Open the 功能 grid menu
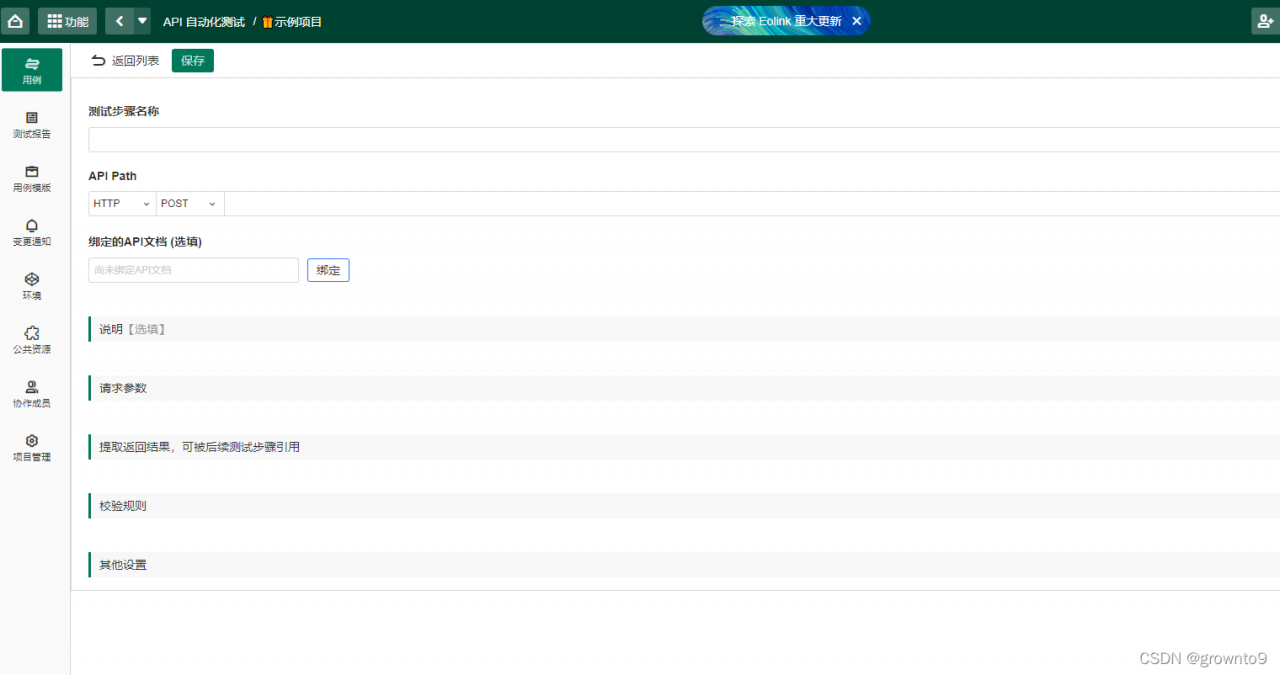 point(67,21)
